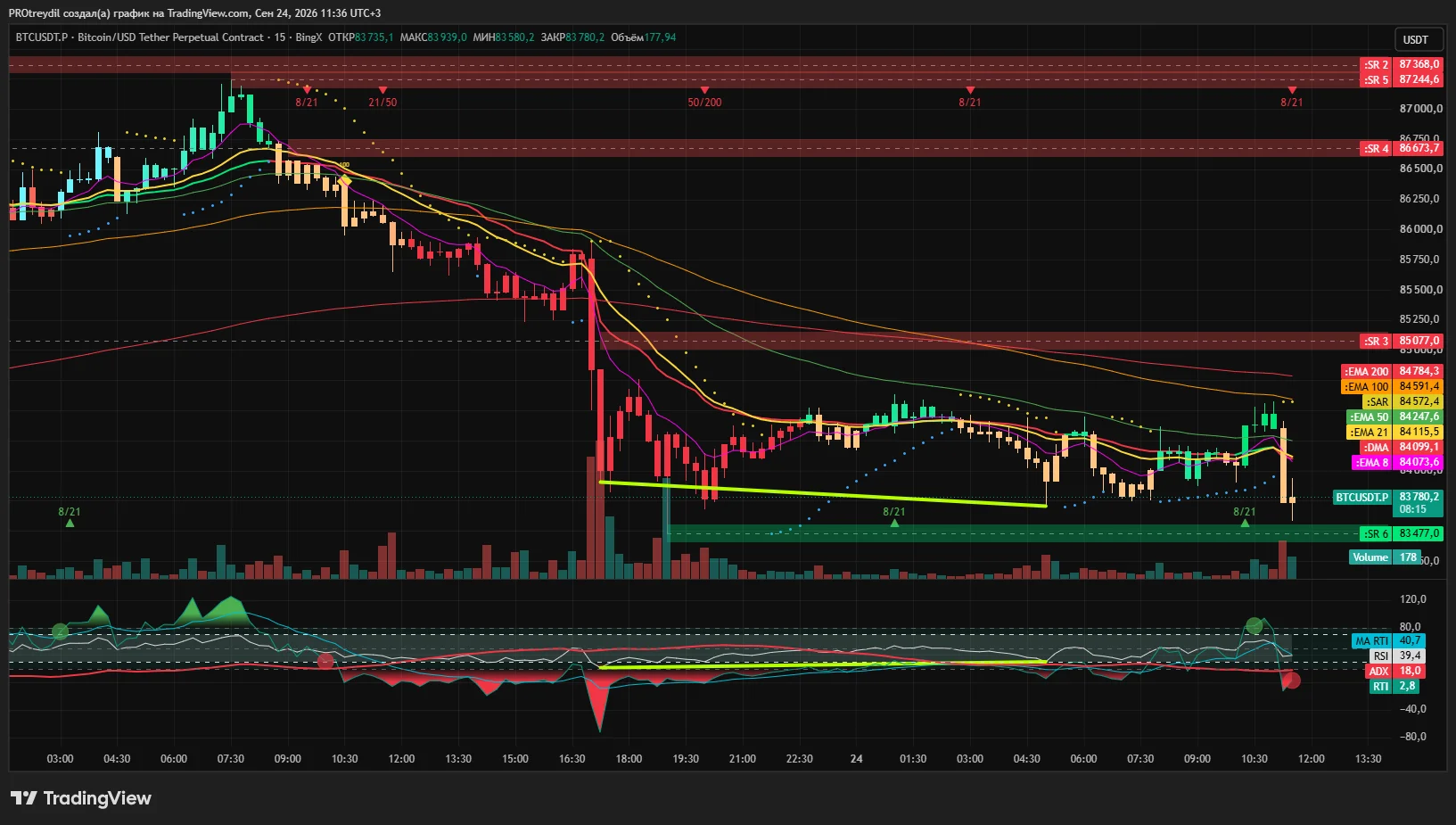The width and height of the screenshot is (1456, 825).
Task: Select the pink EMA 8 label
Action: click(x=1397, y=462)
